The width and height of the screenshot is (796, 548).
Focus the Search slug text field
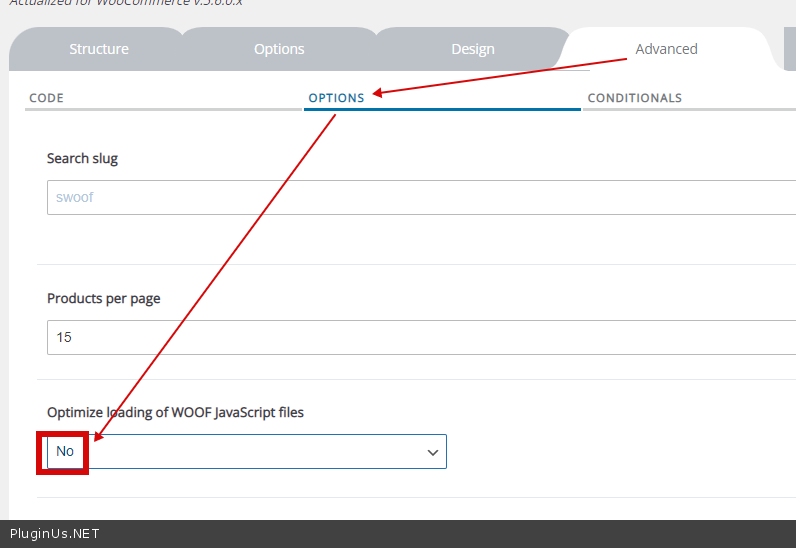tap(420, 197)
